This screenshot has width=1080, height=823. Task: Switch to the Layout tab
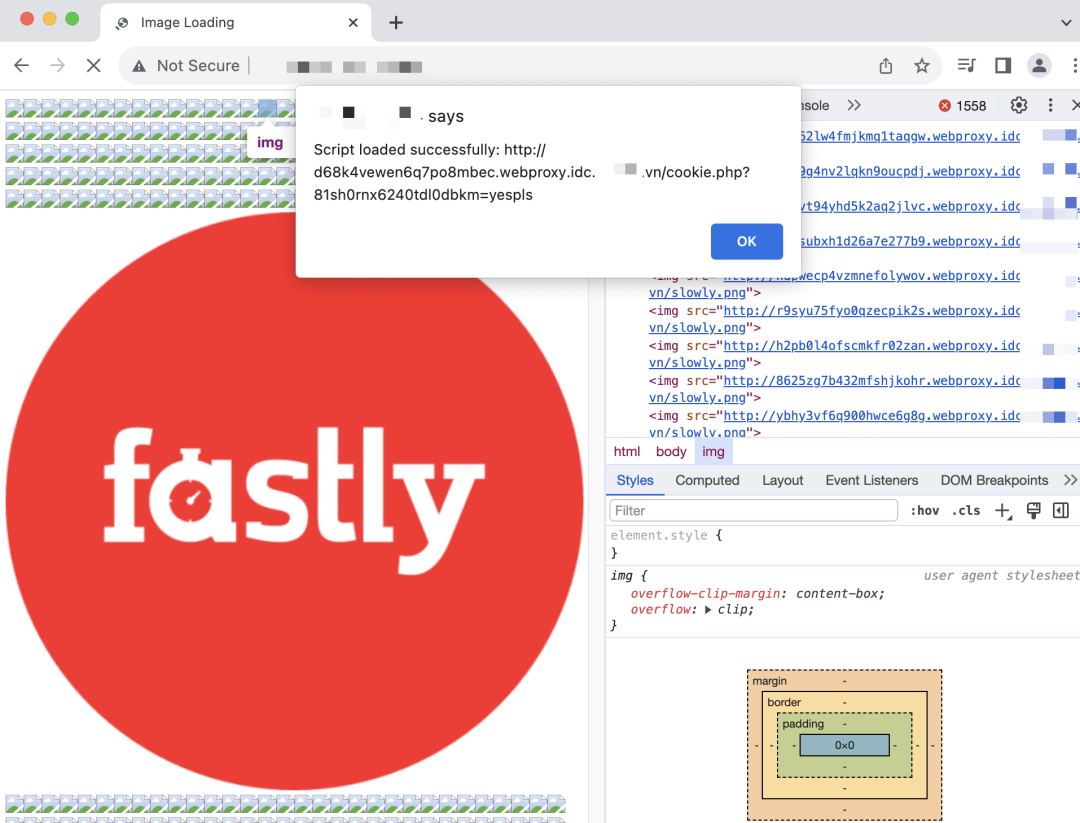tap(782, 481)
